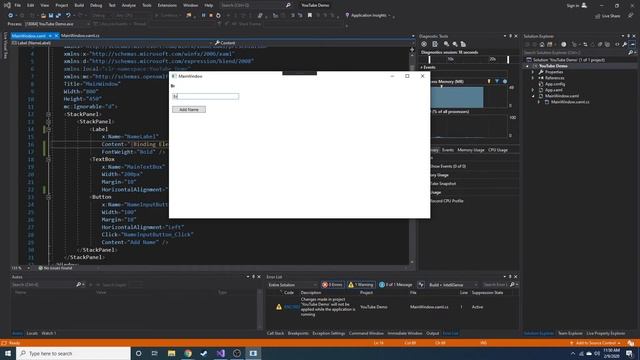Collapse Events section in Diagnostic Tools
Viewport: 640px width, 360px height.
click(x=422, y=67)
